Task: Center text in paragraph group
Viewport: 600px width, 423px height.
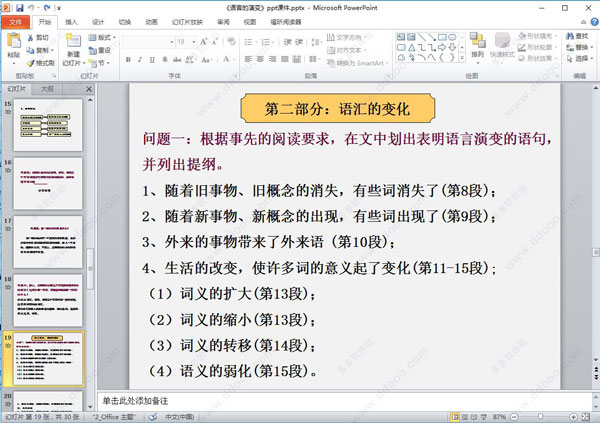Action: (260, 59)
